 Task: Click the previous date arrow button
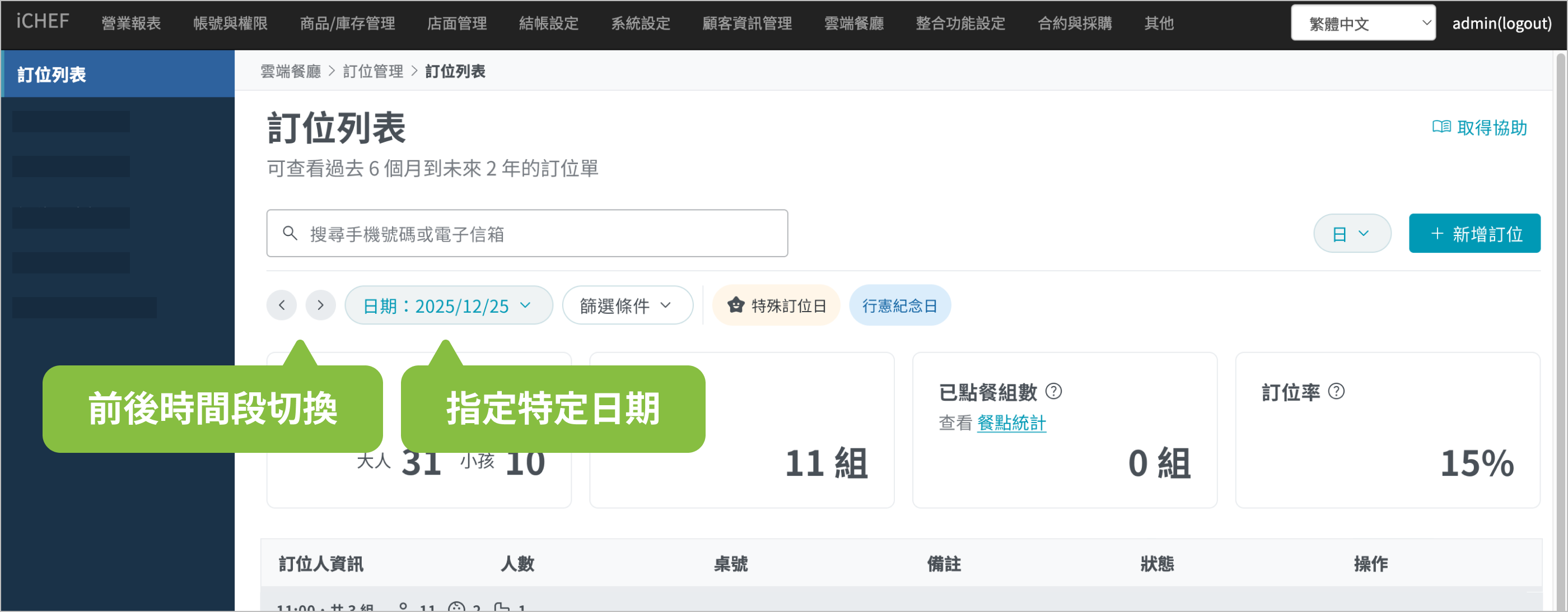[281, 305]
